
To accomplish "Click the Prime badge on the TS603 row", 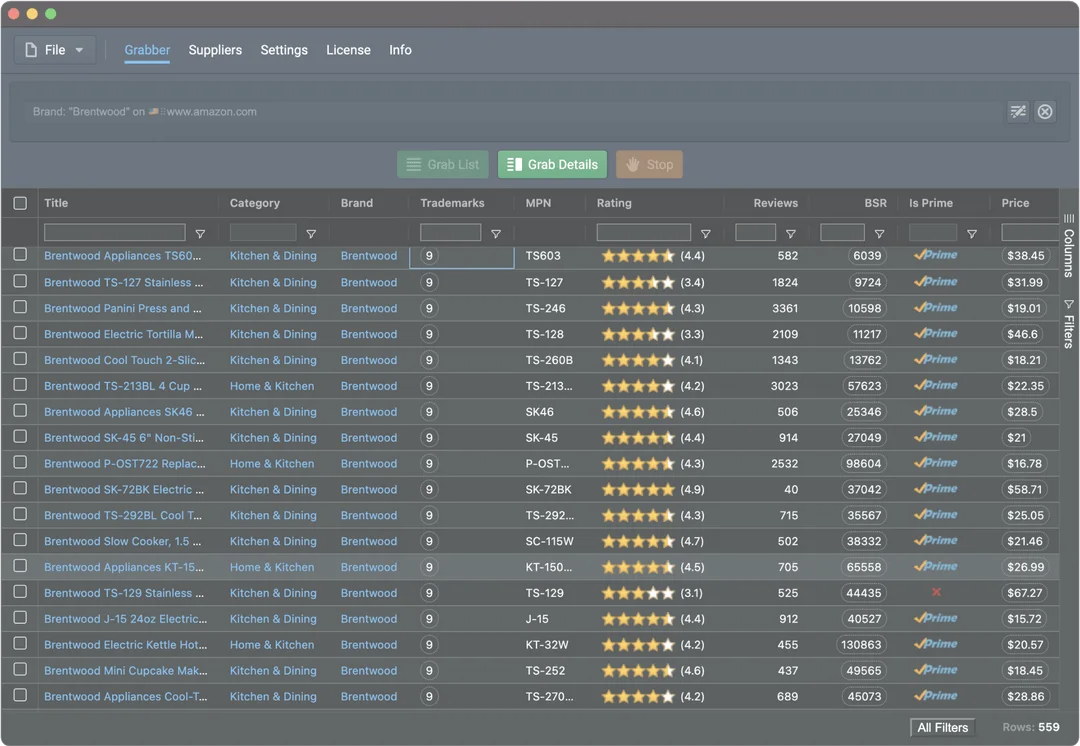I will [x=934, y=255].
